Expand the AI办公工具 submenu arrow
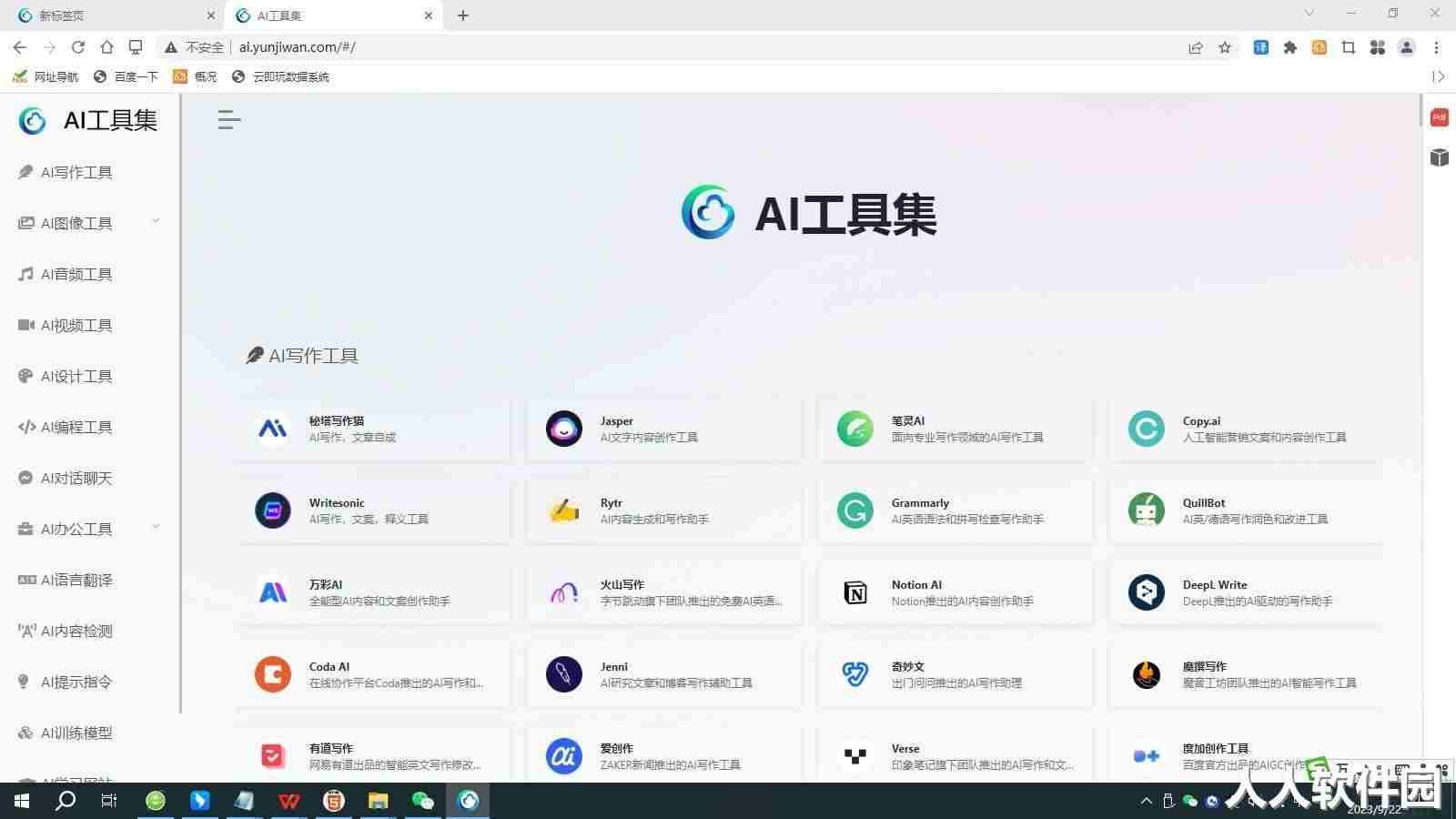This screenshot has width=1456, height=819. [156, 527]
